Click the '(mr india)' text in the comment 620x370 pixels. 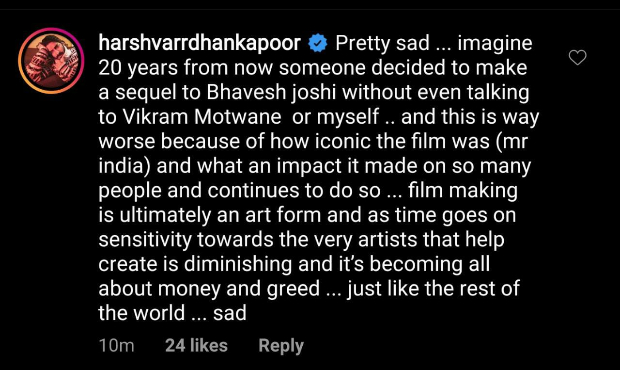pyautogui.click(x=313, y=154)
